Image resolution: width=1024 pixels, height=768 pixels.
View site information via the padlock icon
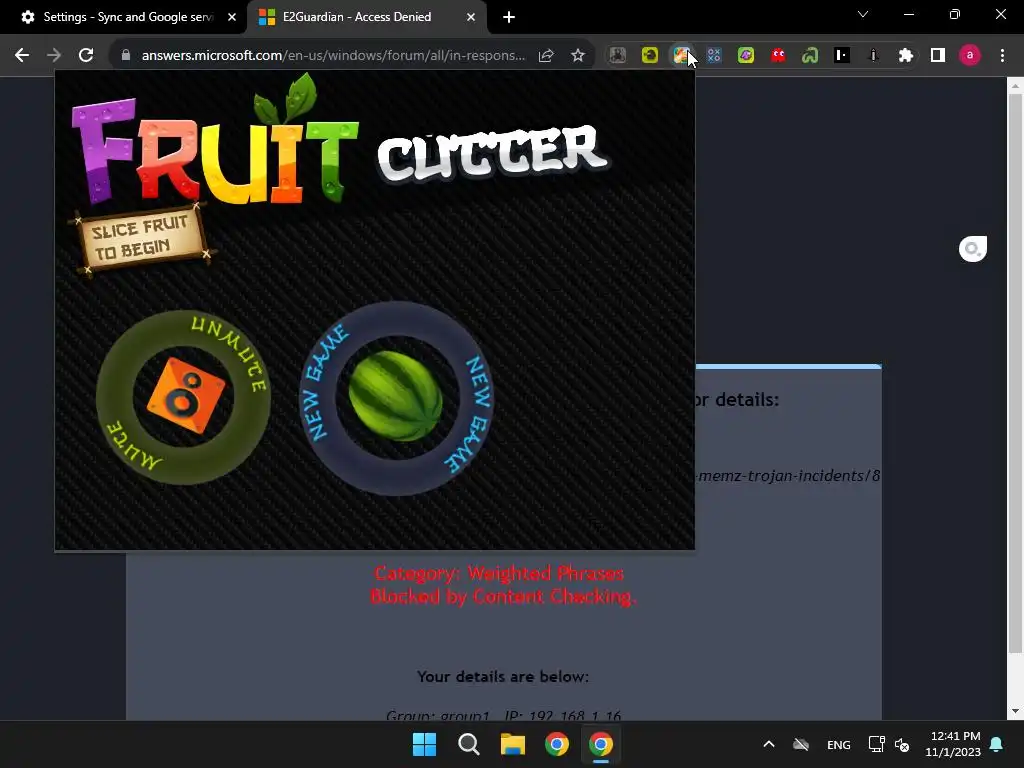point(126,56)
